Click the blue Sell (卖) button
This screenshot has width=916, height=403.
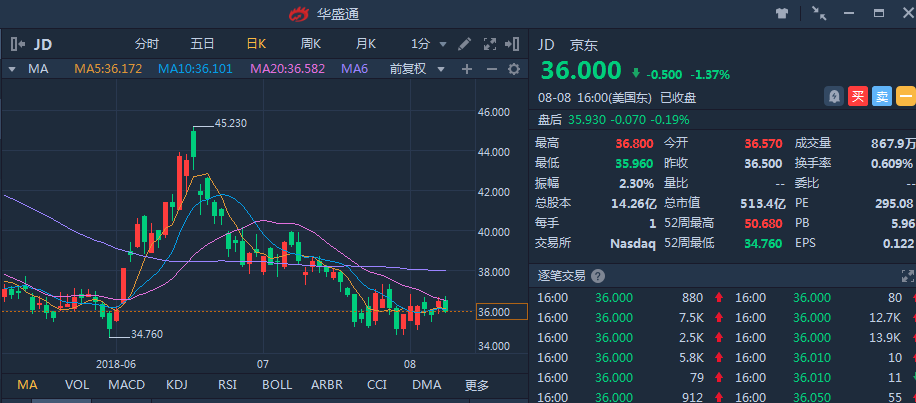pos(882,96)
